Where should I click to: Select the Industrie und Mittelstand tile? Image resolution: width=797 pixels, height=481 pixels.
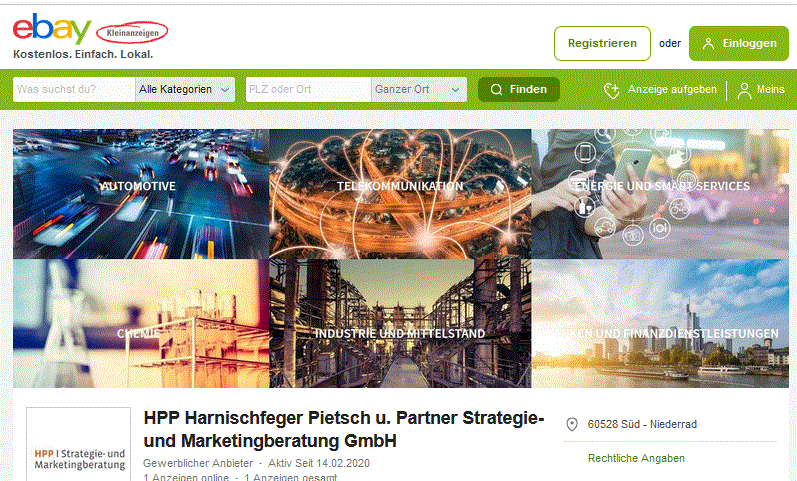400,323
